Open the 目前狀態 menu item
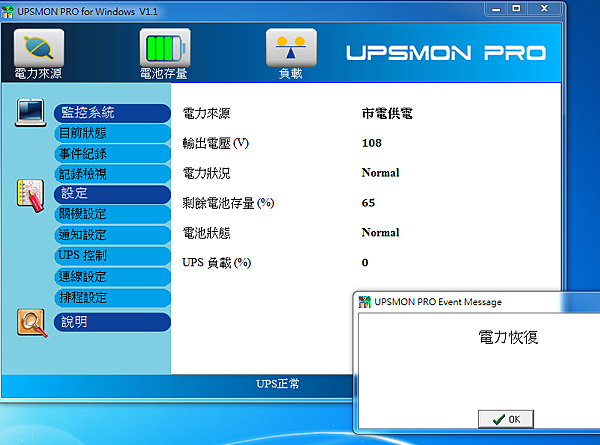 pos(112,134)
